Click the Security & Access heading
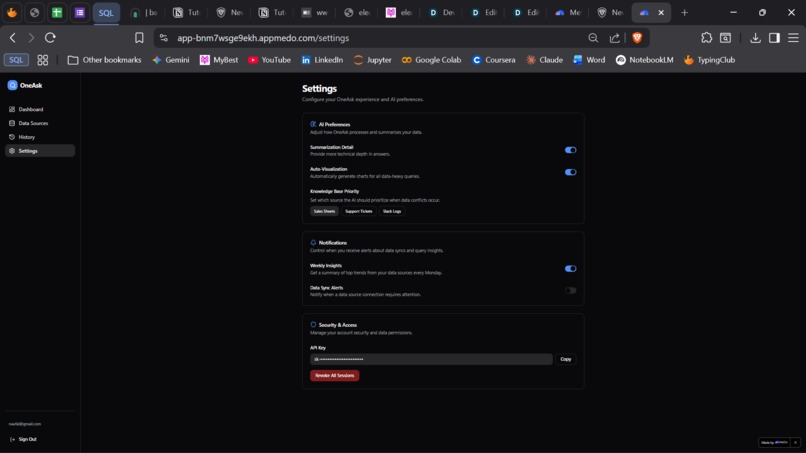 point(338,325)
